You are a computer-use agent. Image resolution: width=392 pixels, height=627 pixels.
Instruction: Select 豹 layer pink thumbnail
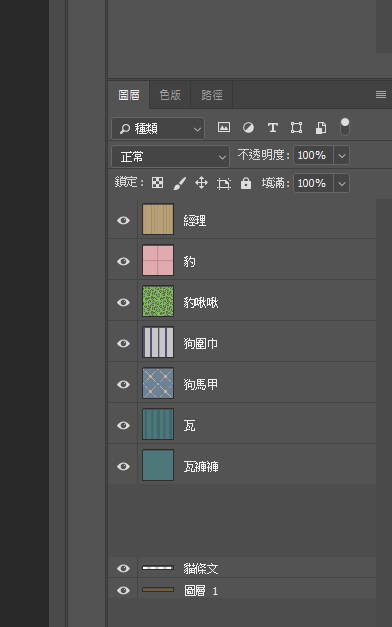(158, 260)
